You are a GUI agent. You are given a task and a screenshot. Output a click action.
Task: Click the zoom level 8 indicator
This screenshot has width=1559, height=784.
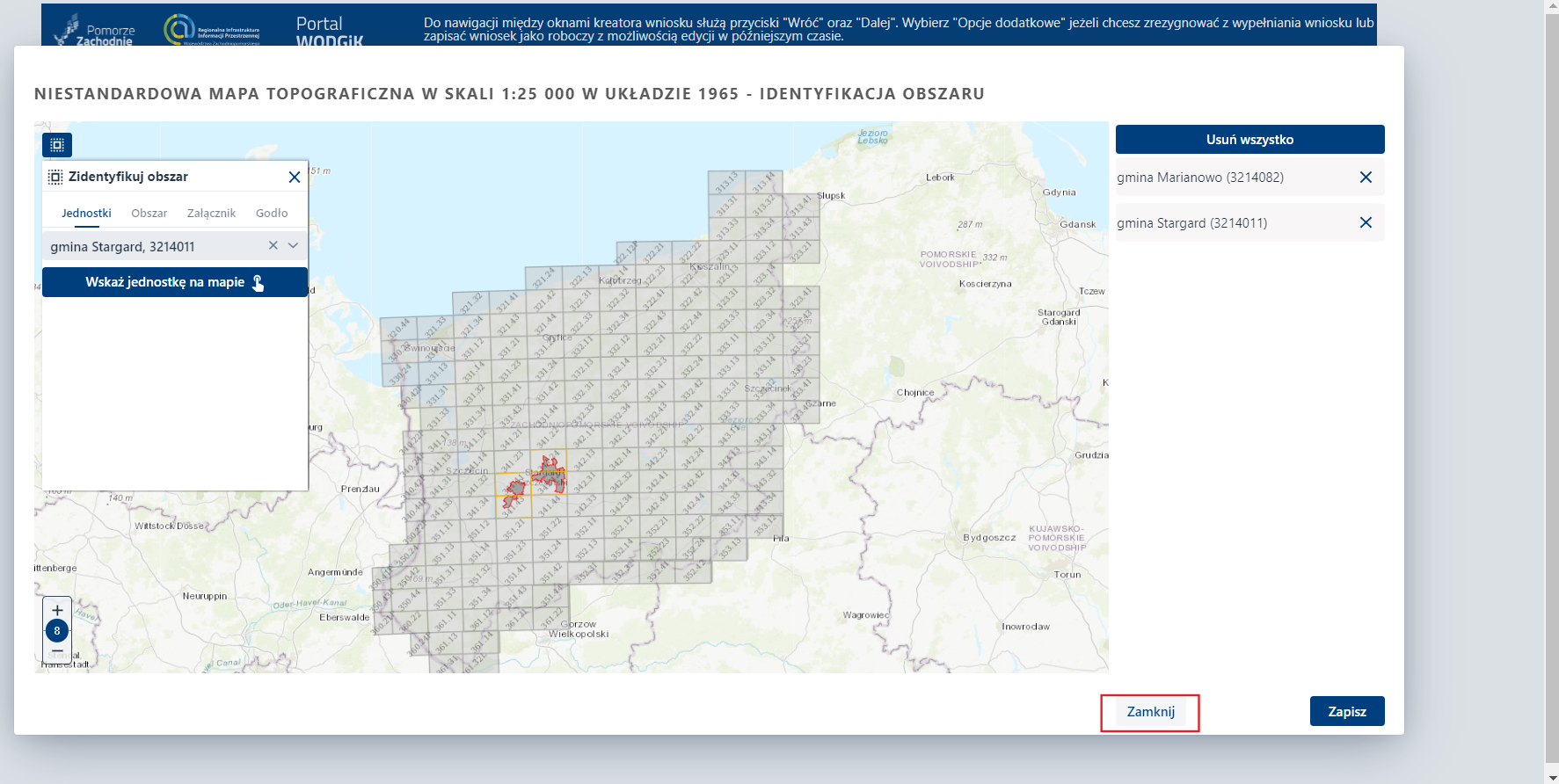click(x=57, y=631)
